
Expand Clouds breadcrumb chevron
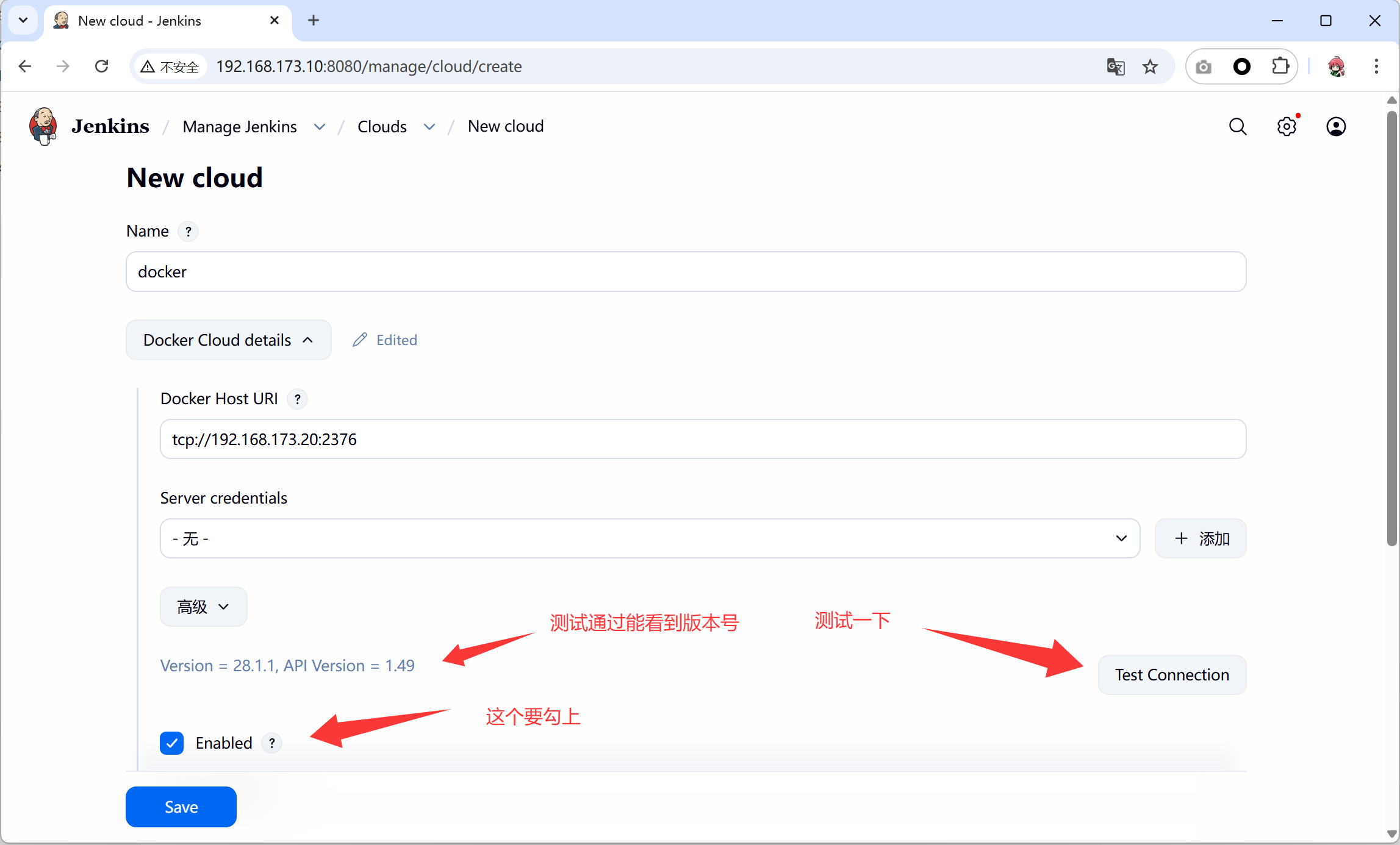click(429, 127)
